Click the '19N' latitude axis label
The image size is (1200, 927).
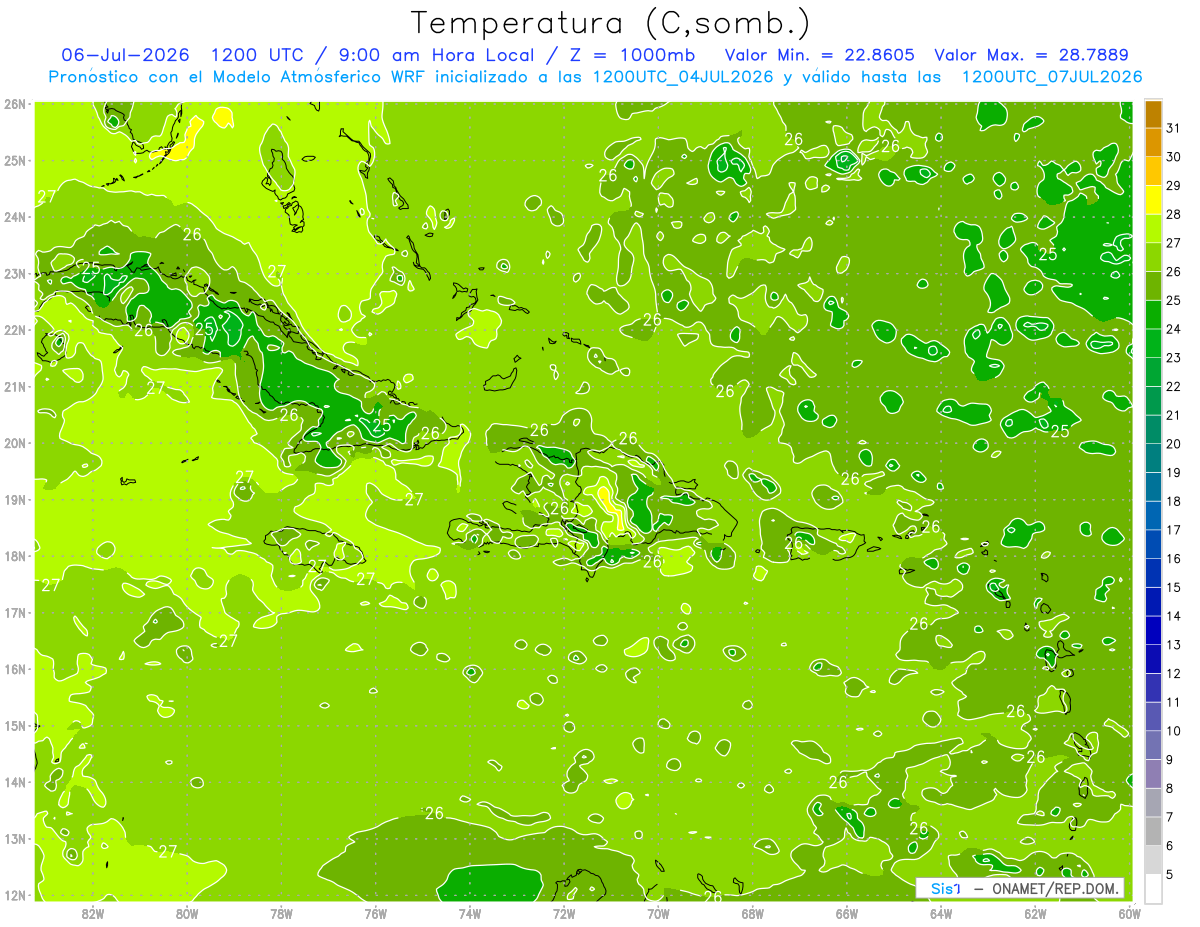click(x=14, y=499)
